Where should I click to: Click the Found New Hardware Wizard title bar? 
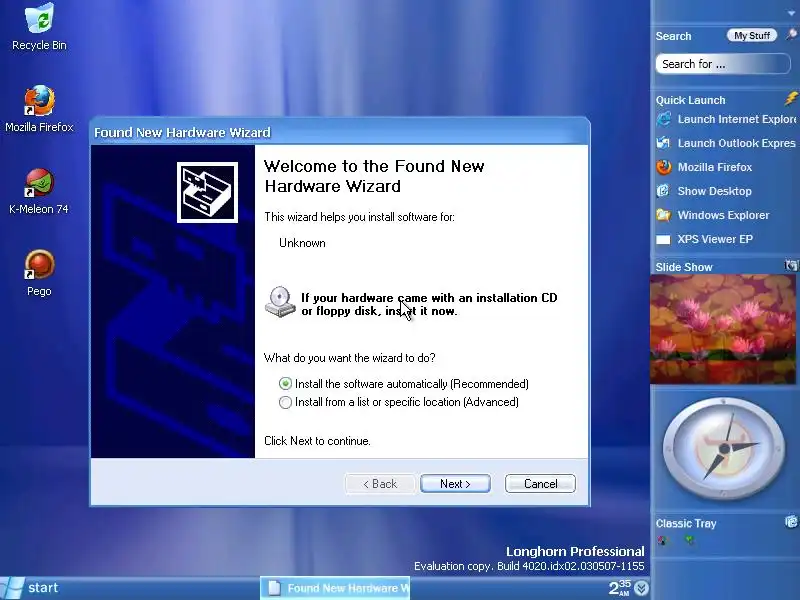click(340, 132)
